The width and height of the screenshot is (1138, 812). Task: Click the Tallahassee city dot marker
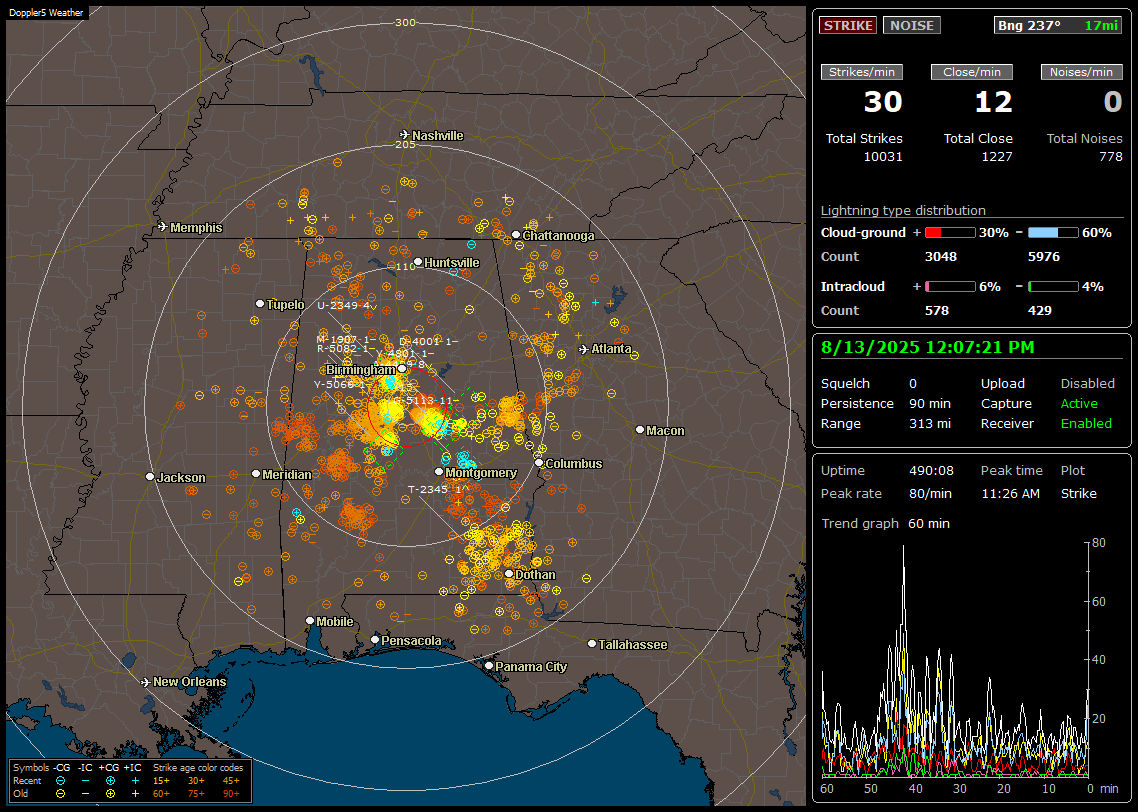[592, 644]
